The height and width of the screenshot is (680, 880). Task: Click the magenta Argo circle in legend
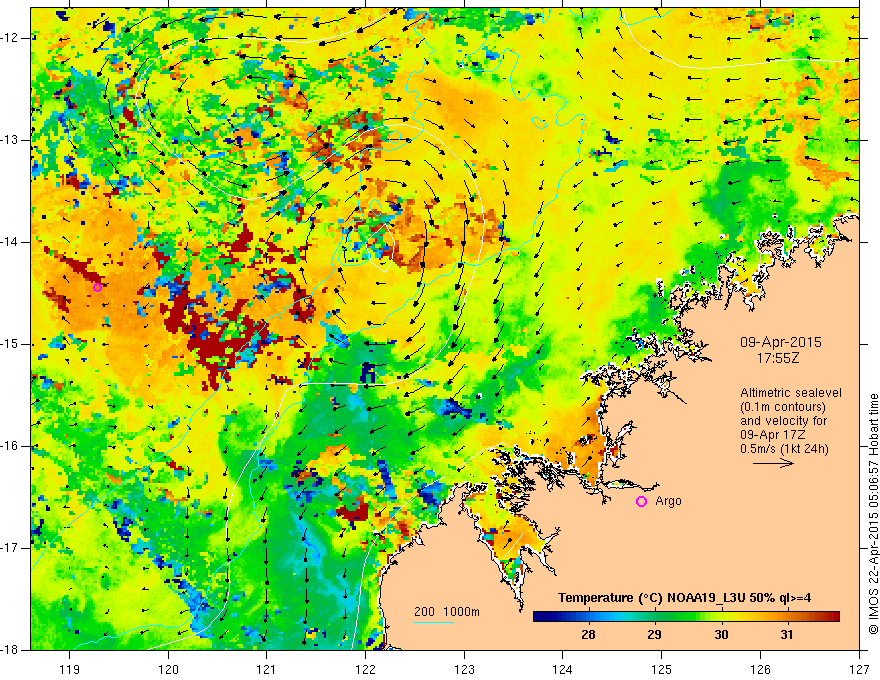(641, 501)
